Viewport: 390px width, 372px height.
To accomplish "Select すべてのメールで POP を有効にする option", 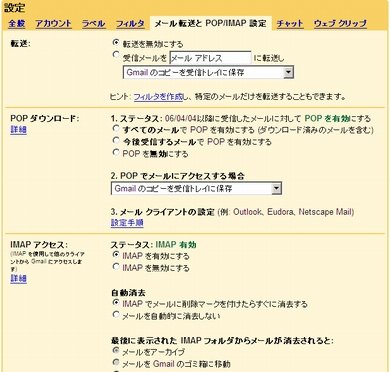I will tap(116, 128).
